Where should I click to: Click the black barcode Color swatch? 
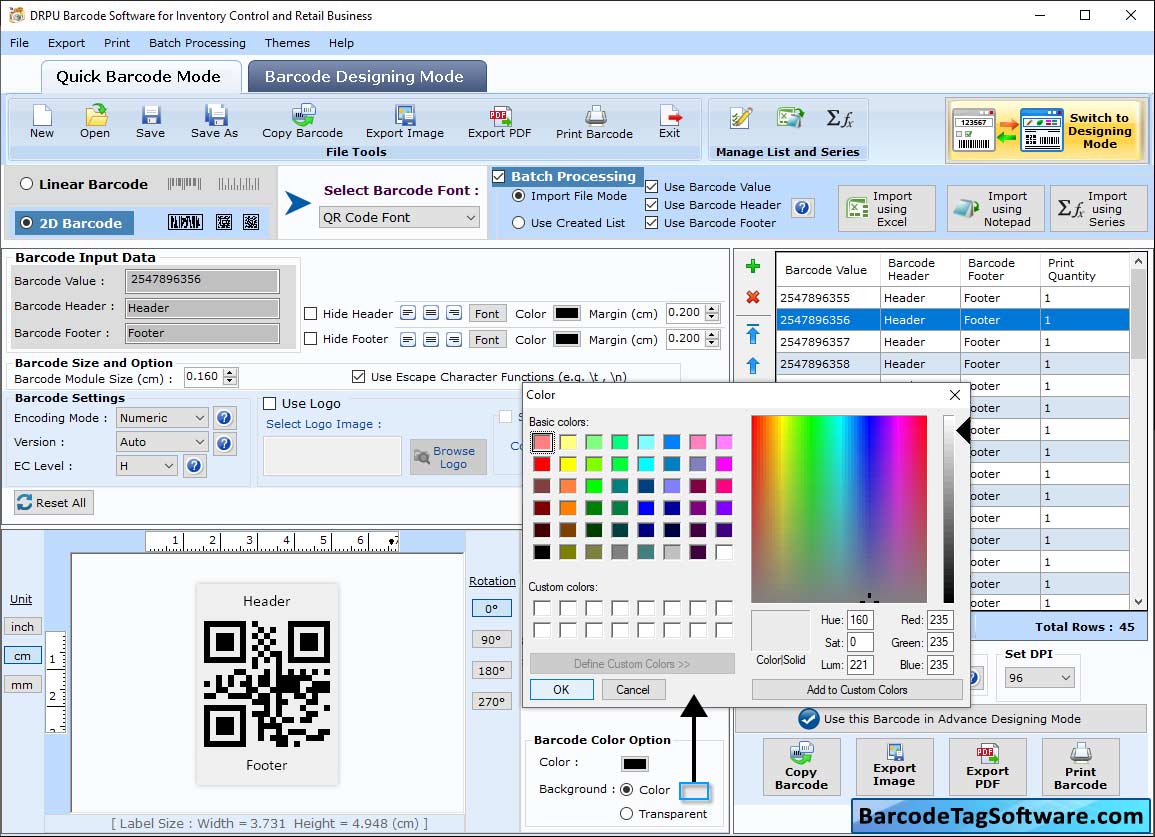634,763
